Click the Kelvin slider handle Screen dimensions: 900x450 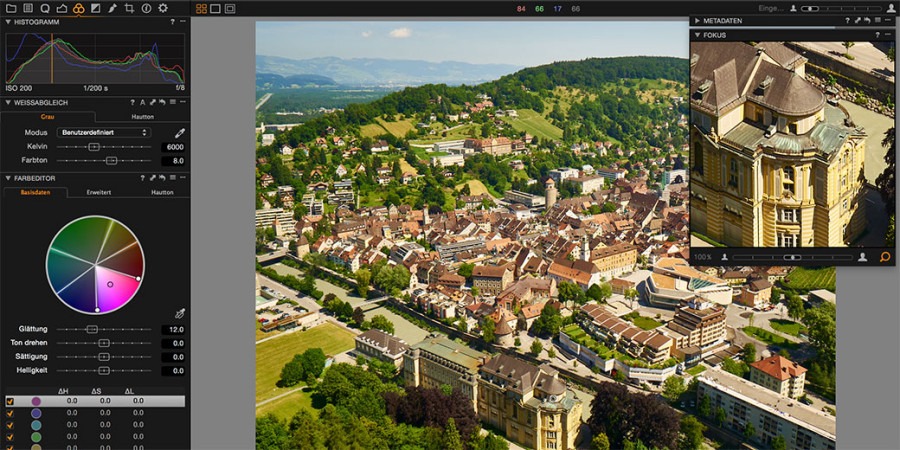coord(94,147)
